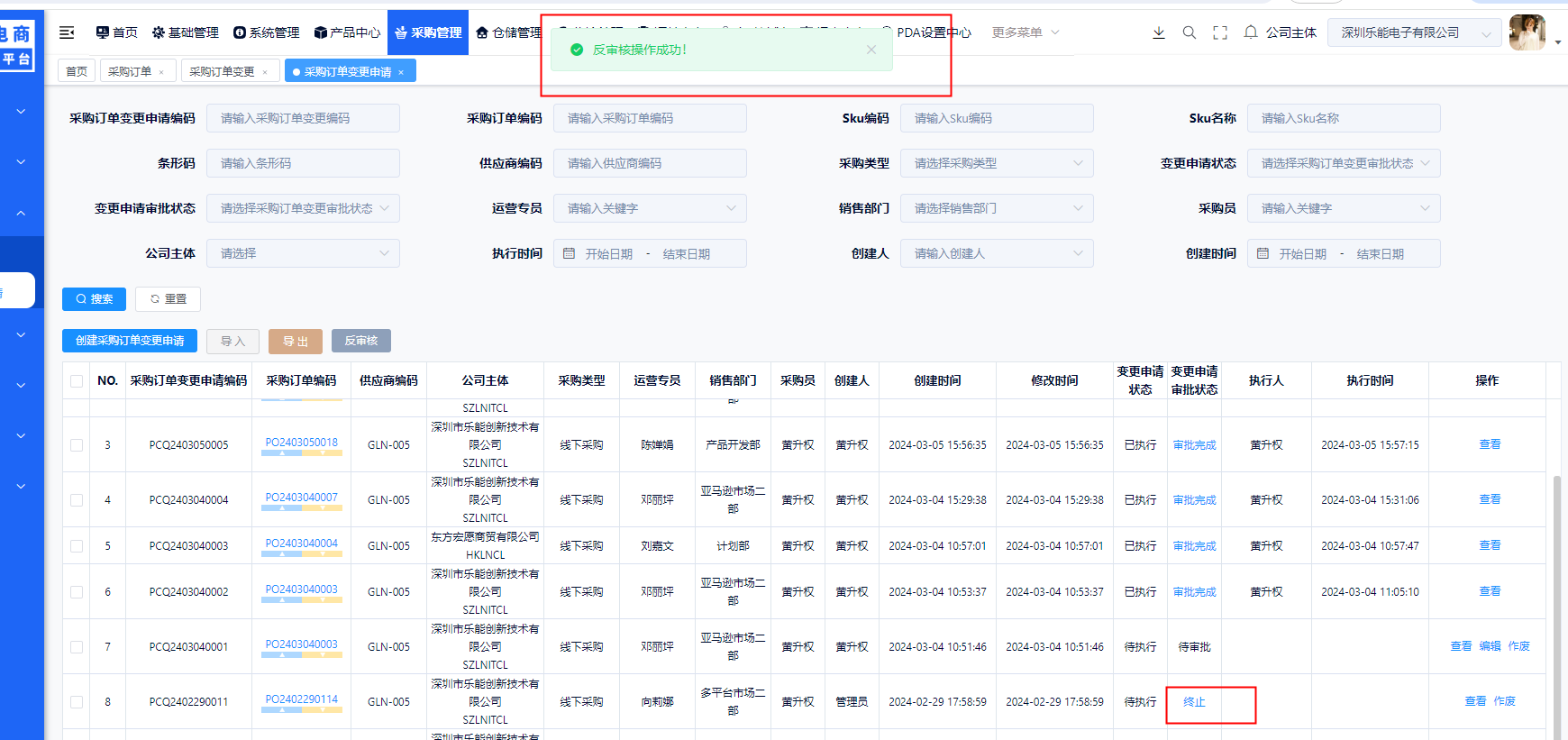Image resolution: width=1568 pixels, height=740 pixels.
Task: Focus 采购订单编码 input field
Action: (x=650, y=118)
